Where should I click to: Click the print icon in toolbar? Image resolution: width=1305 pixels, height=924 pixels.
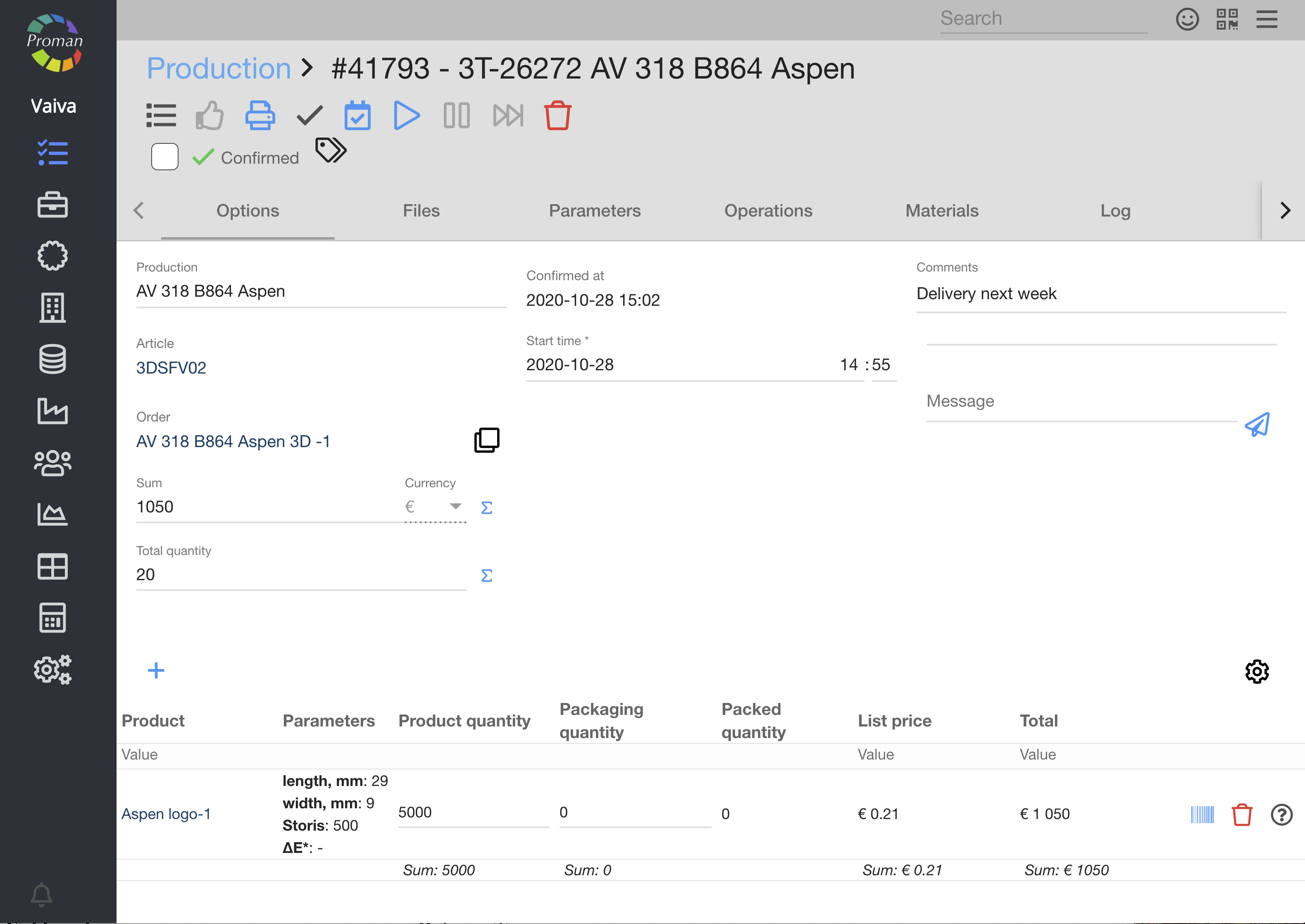click(x=260, y=116)
